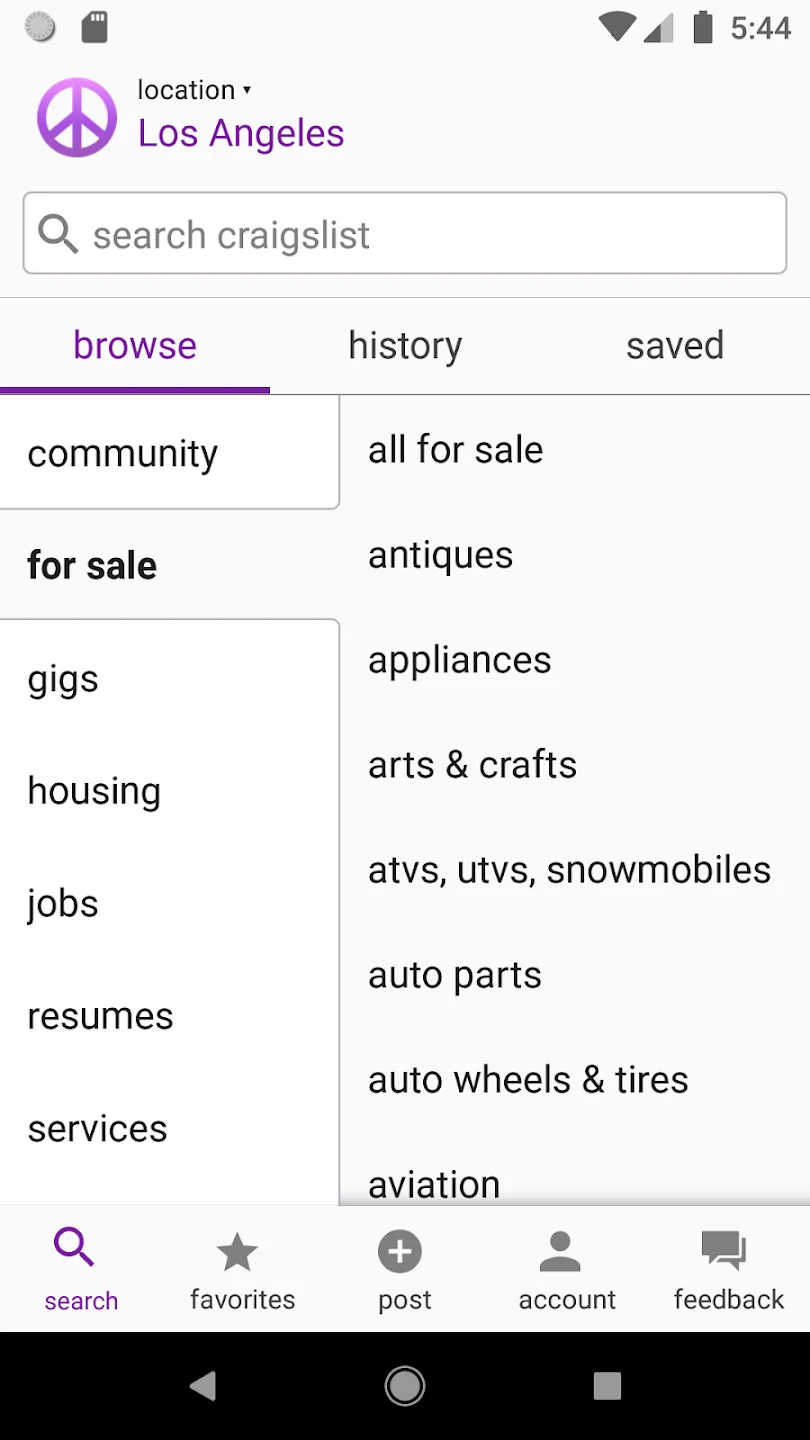Open the antiques listing link
The width and height of the screenshot is (810, 1440).
tap(440, 555)
